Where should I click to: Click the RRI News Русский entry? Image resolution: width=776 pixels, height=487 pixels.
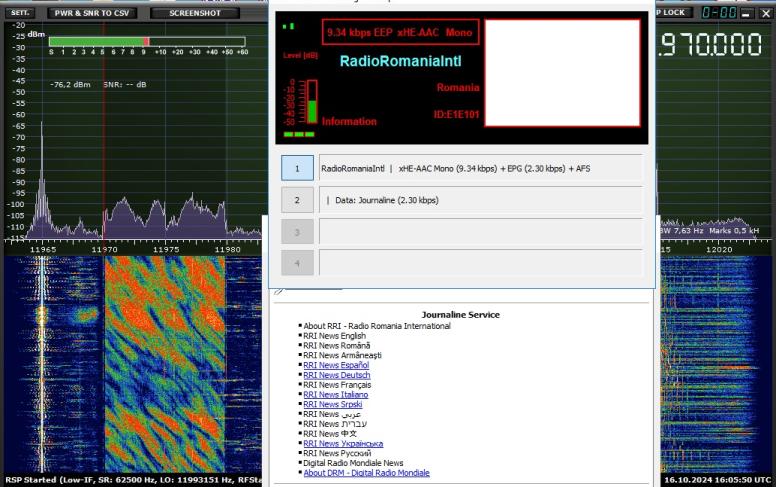click(337, 453)
